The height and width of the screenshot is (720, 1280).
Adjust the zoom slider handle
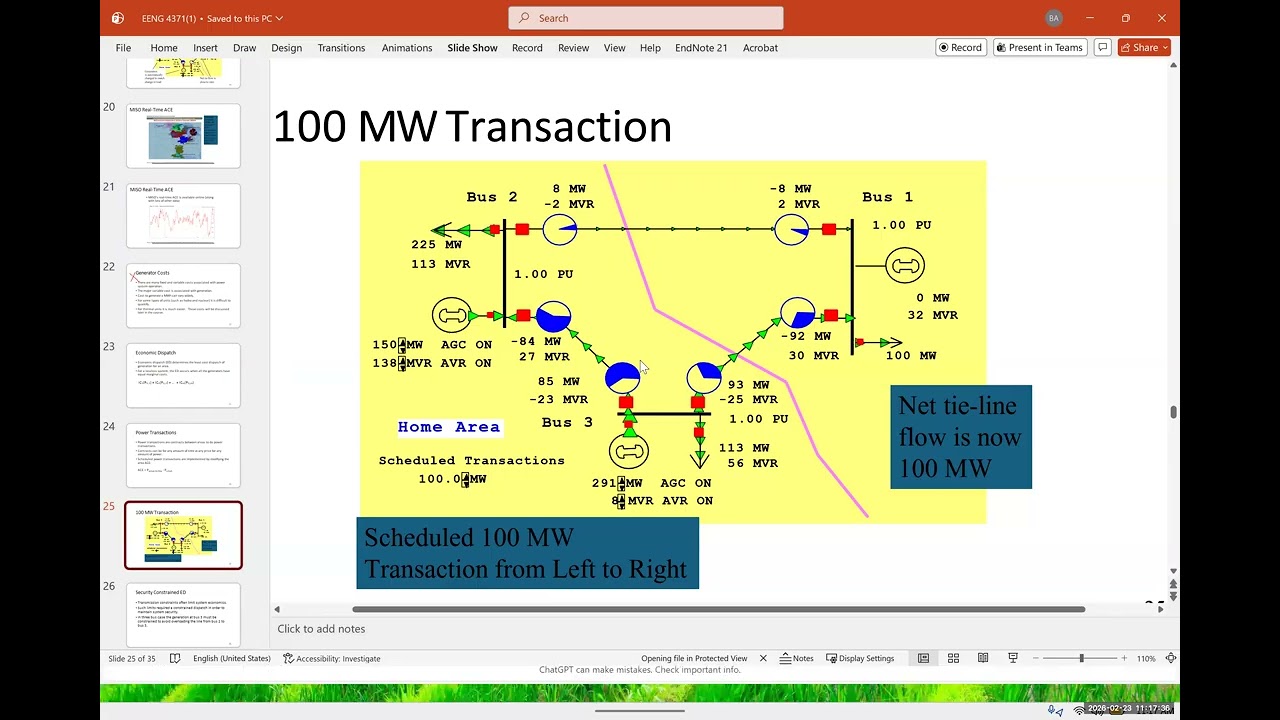(x=1081, y=658)
